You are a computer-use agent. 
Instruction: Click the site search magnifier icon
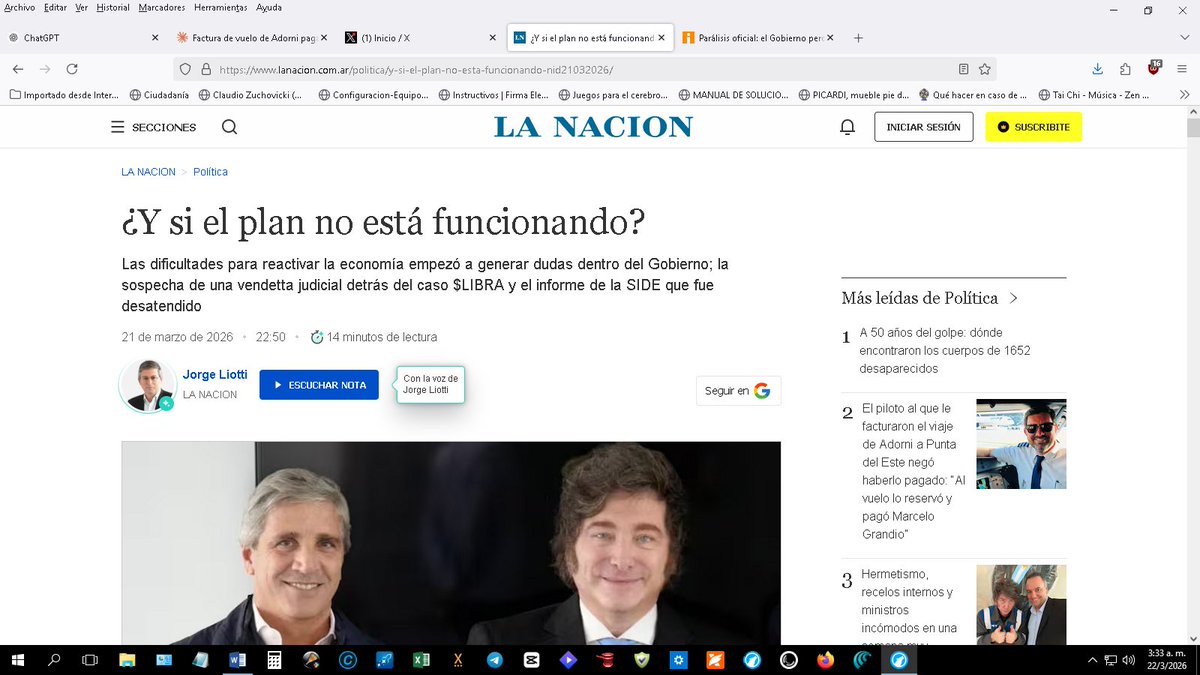[x=229, y=127]
